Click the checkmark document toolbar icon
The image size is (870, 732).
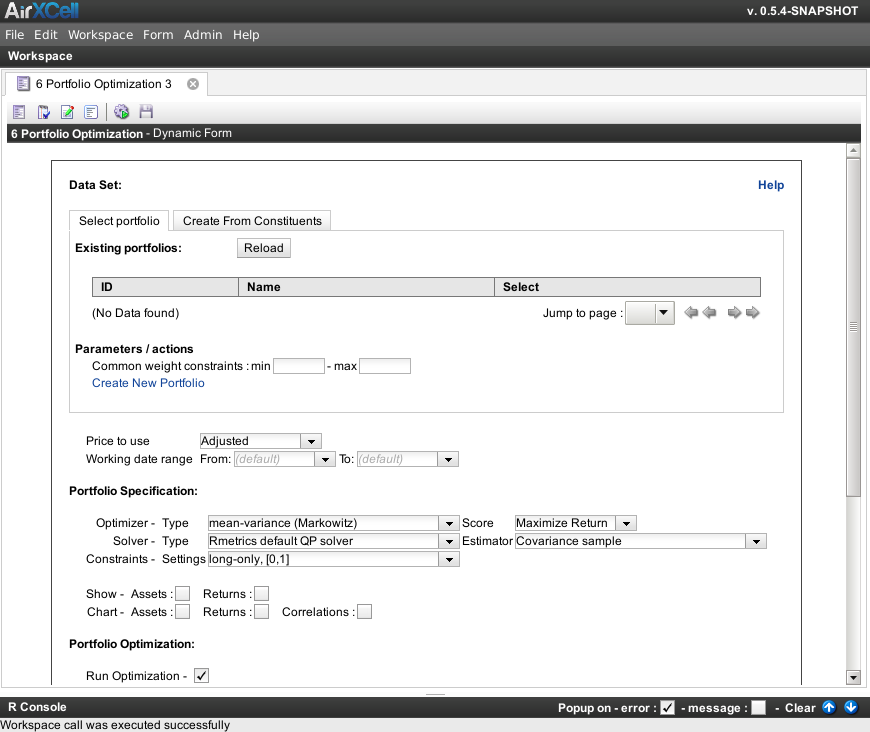click(x=43, y=112)
